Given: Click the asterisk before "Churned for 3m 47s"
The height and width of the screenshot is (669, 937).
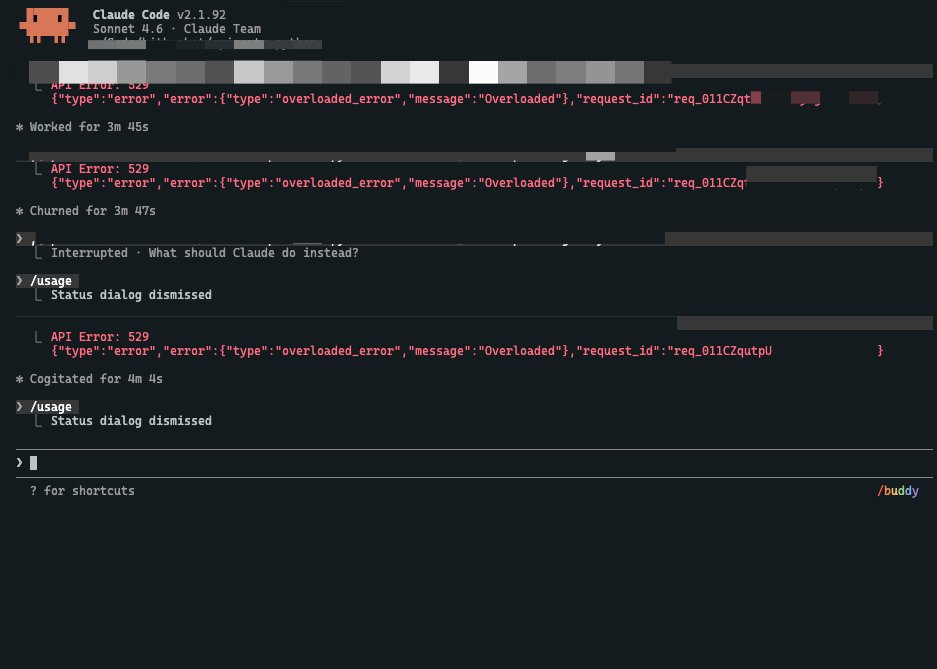Looking at the screenshot, I should (20, 211).
